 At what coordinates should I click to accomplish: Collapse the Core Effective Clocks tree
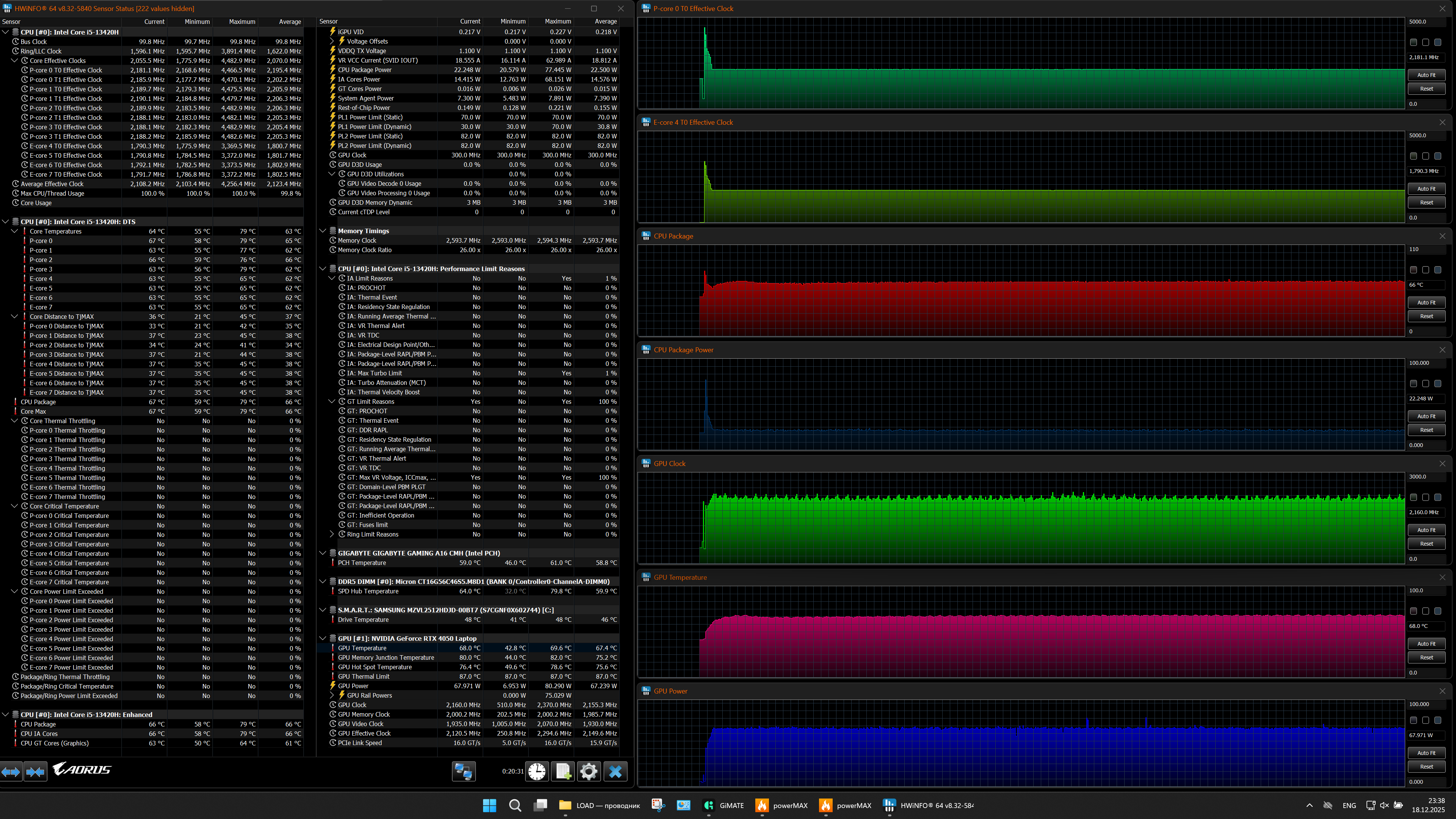click(x=15, y=61)
